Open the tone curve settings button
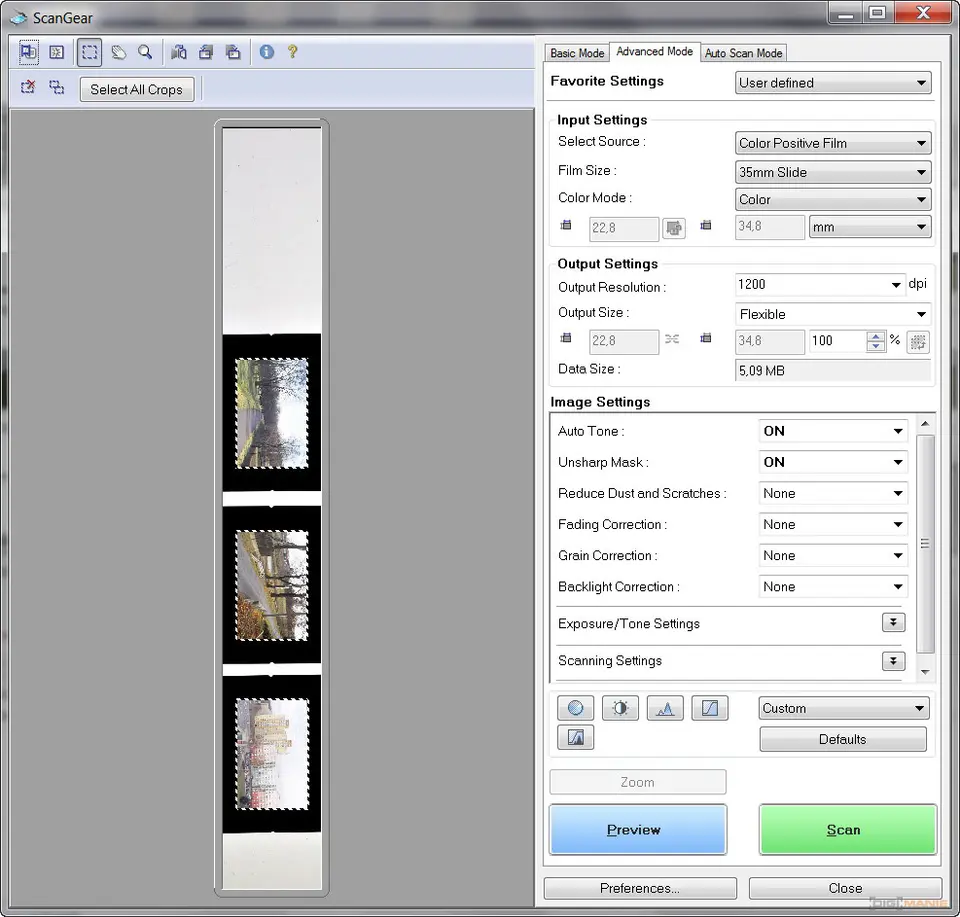960x917 pixels. click(x=709, y=708)
